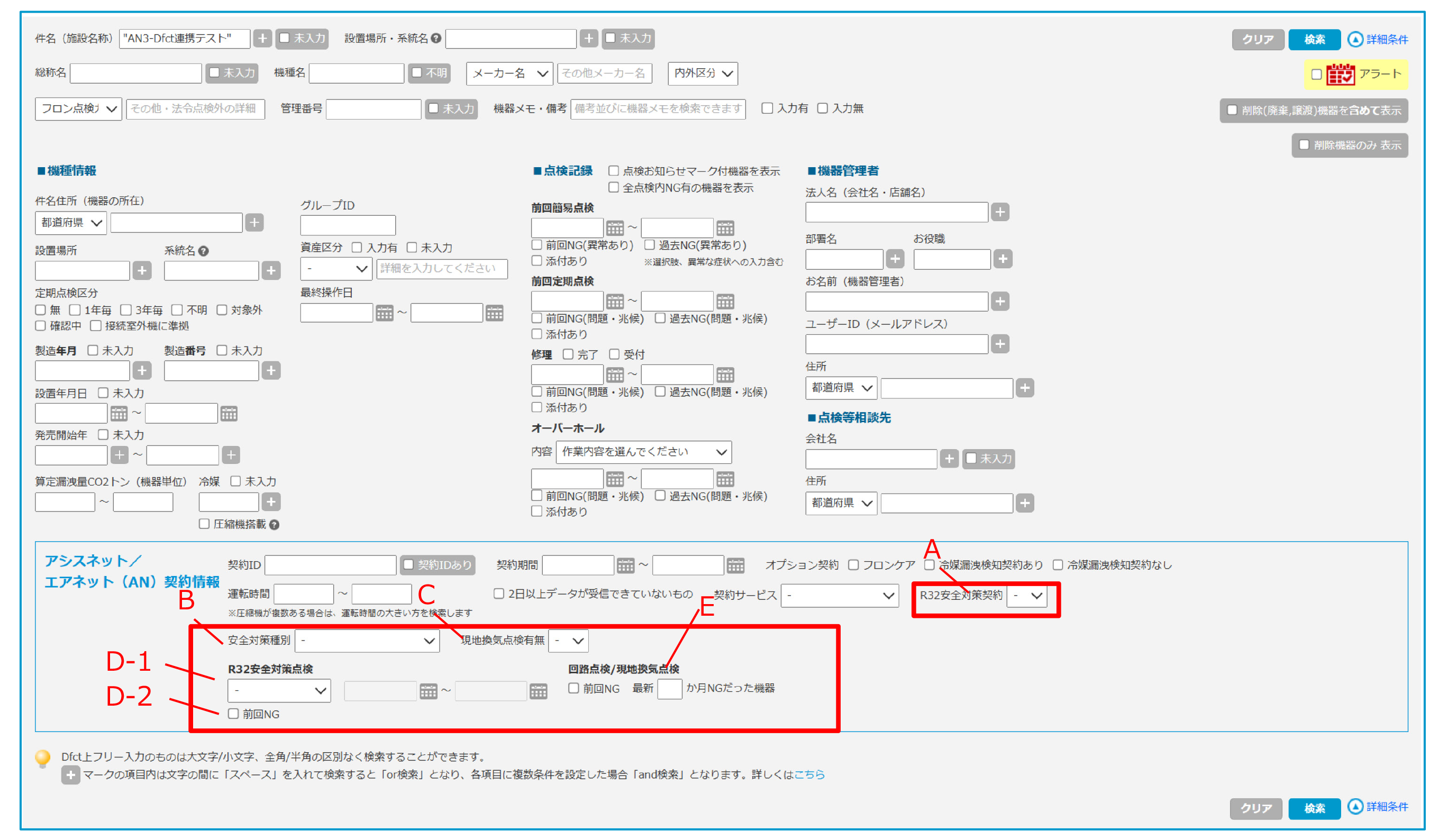Open calendar for 契約期間 start date

625,565
